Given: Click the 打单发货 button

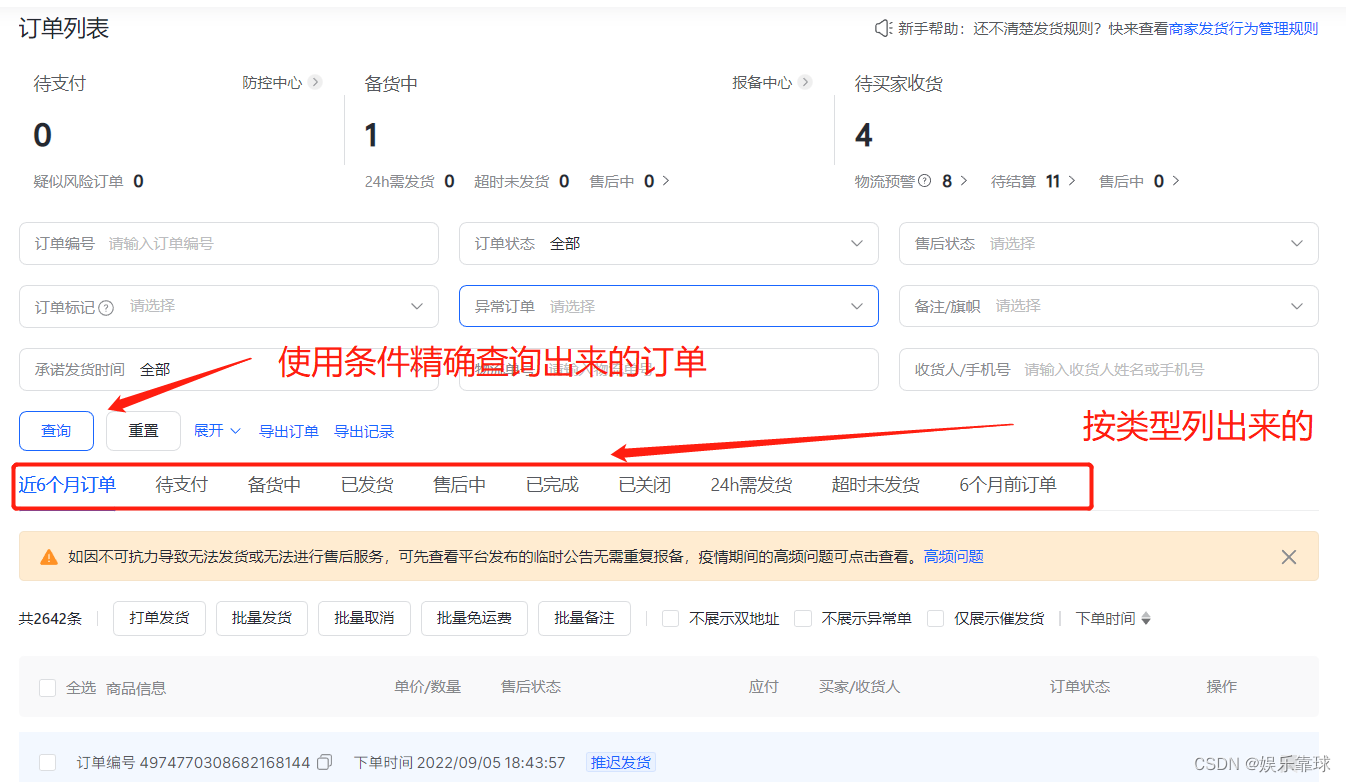Looking at the screenshot, I should [x=159, y=618].
